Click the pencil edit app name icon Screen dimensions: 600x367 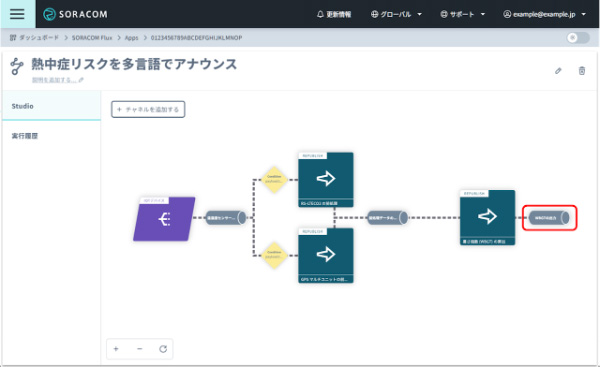pyautogui.click(x=558, y=71)
